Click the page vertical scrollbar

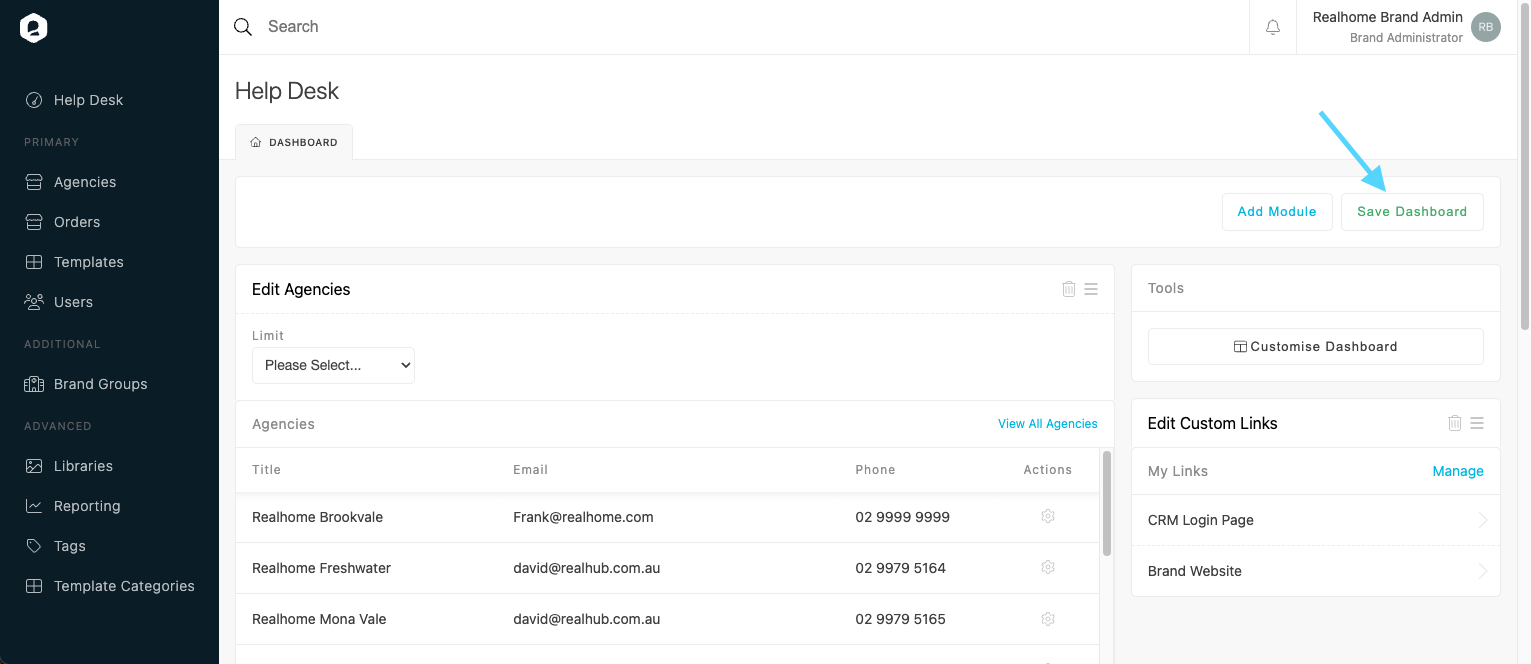point(1524,165)
